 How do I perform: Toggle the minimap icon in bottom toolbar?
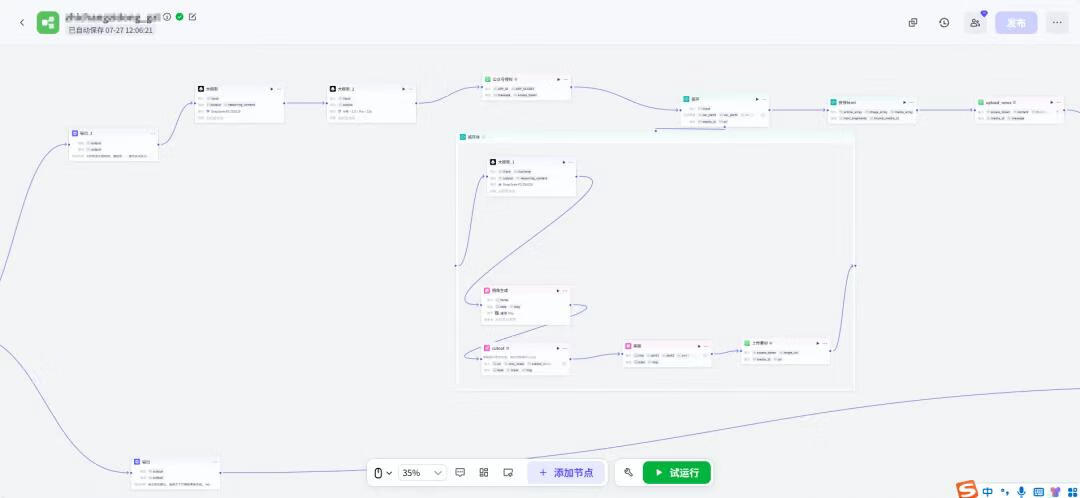508,472
